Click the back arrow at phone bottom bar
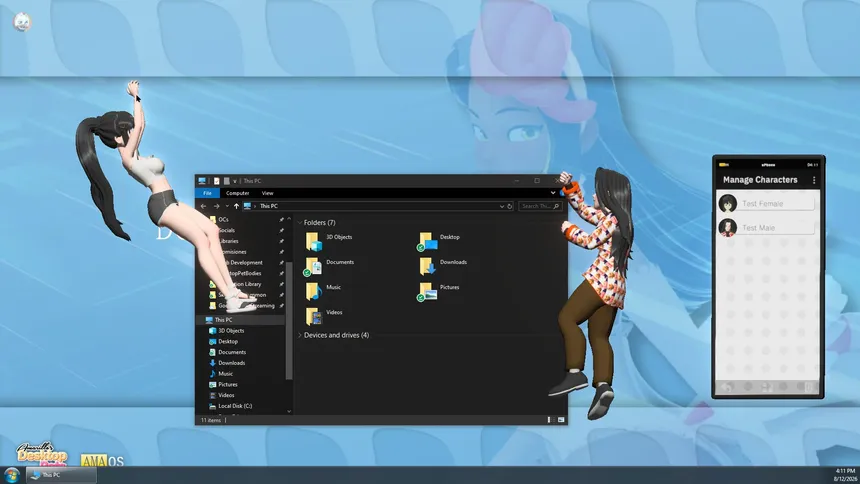Screen dimensions: 860x484 pyautogui.click(x=727, y=387)
